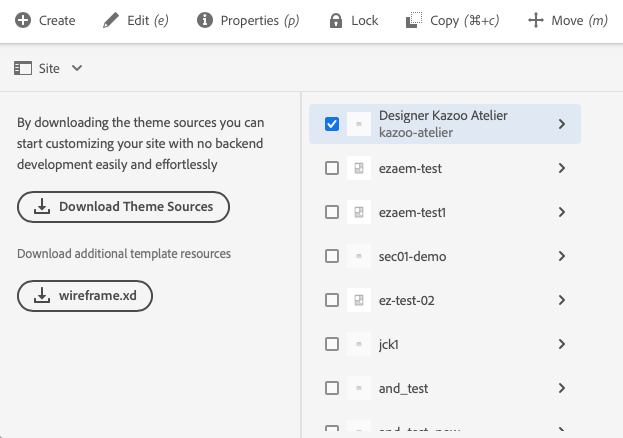Open Properties via the info icon

[205, 20]
